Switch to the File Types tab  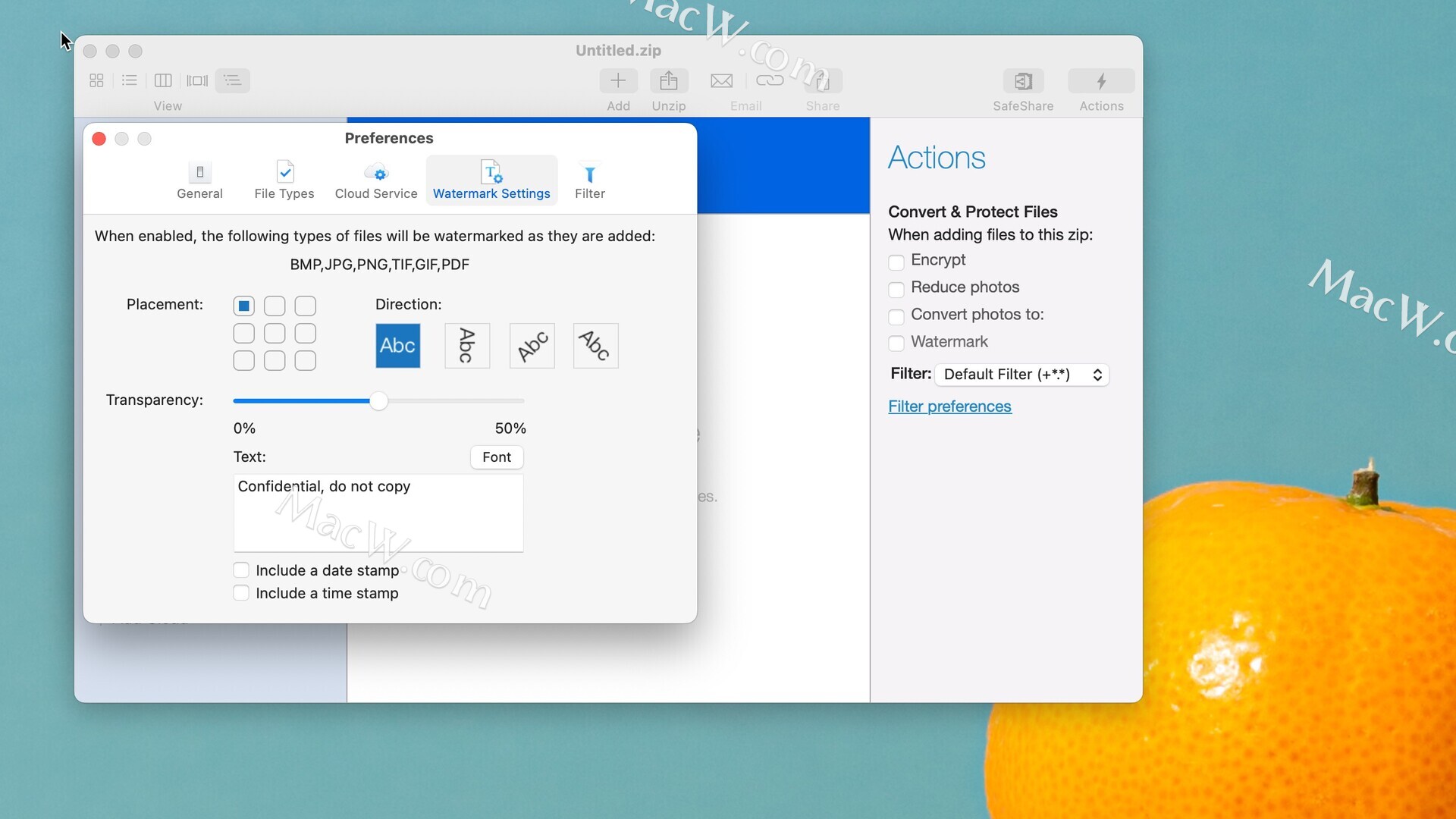point(284,180)
